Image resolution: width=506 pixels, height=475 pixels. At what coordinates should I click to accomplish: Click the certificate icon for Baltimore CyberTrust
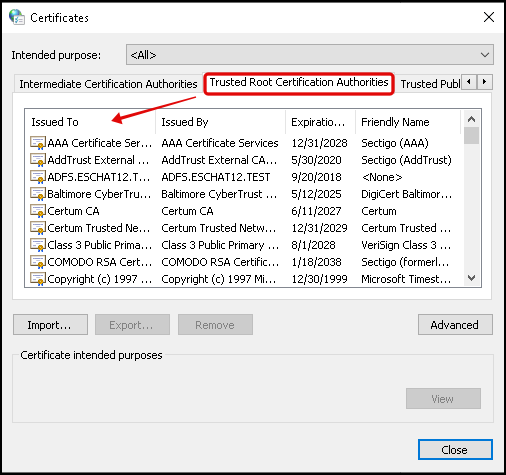38,194
